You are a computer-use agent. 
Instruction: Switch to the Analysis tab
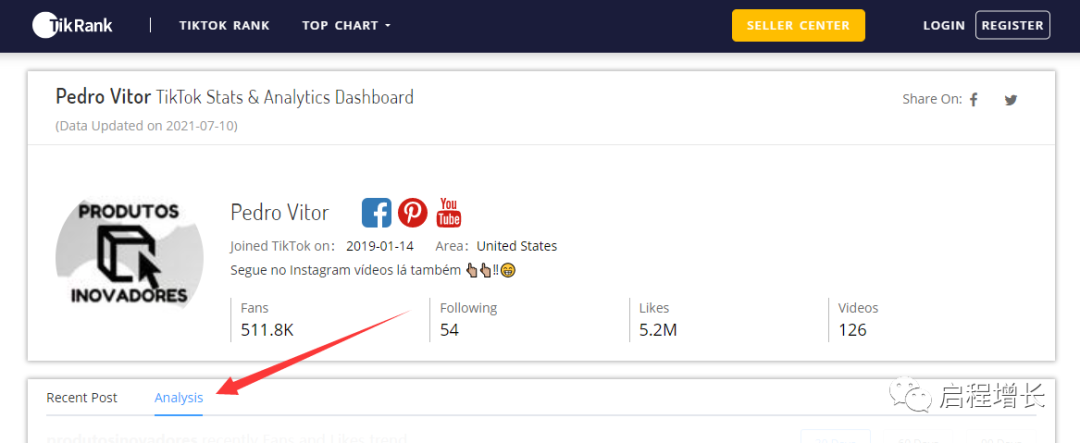click(178, 398)
